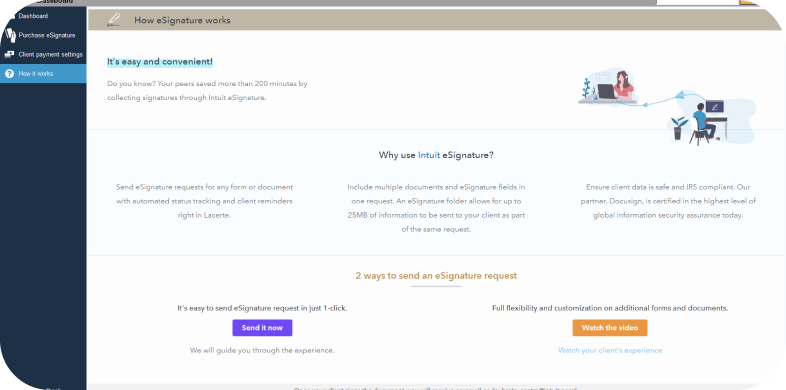Open the Dashboard sidebar item
Screen dimensions: 786x390
point(43,16)
